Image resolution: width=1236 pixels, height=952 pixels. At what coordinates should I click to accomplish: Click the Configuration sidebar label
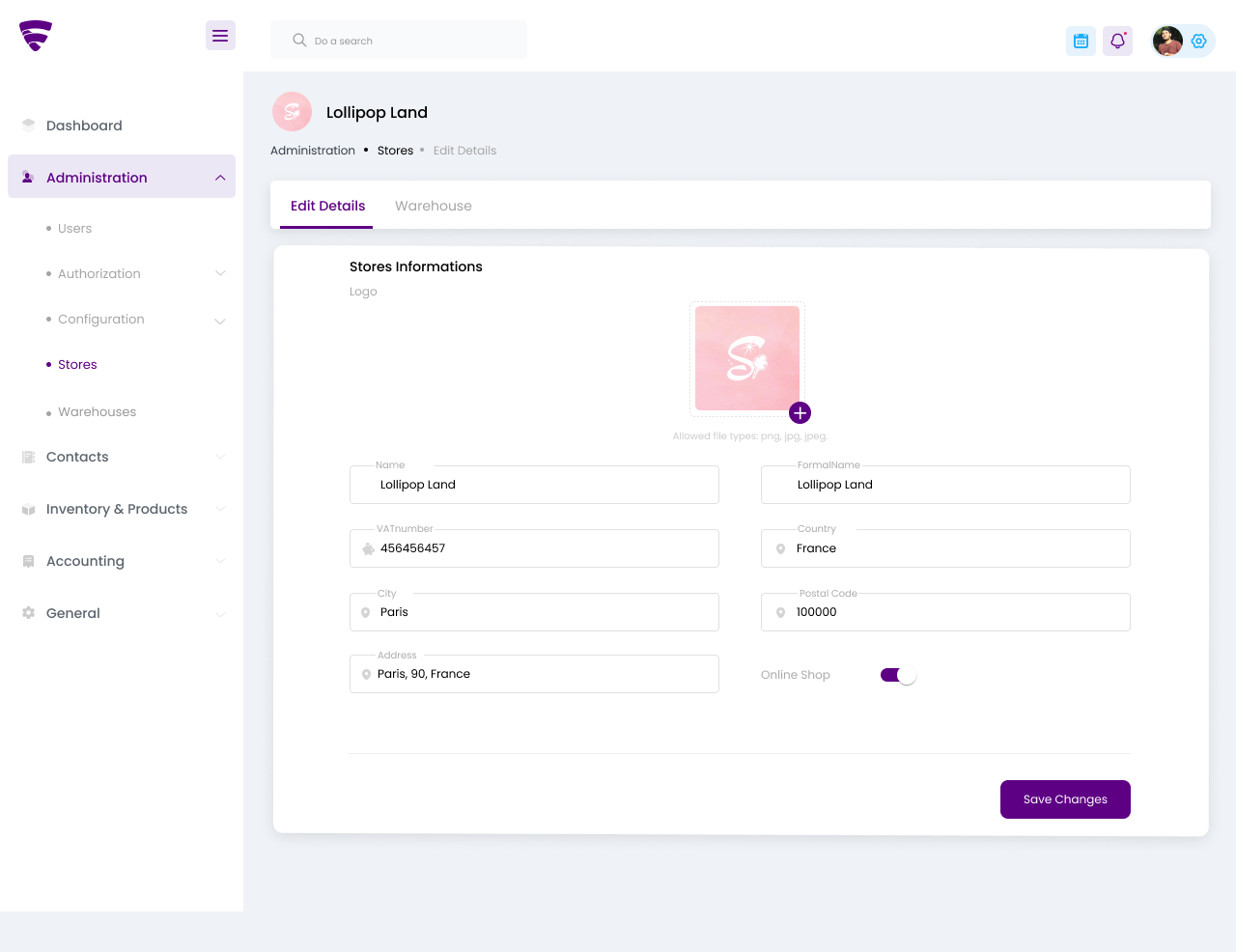pyautogui.click(x=101, y=320)
